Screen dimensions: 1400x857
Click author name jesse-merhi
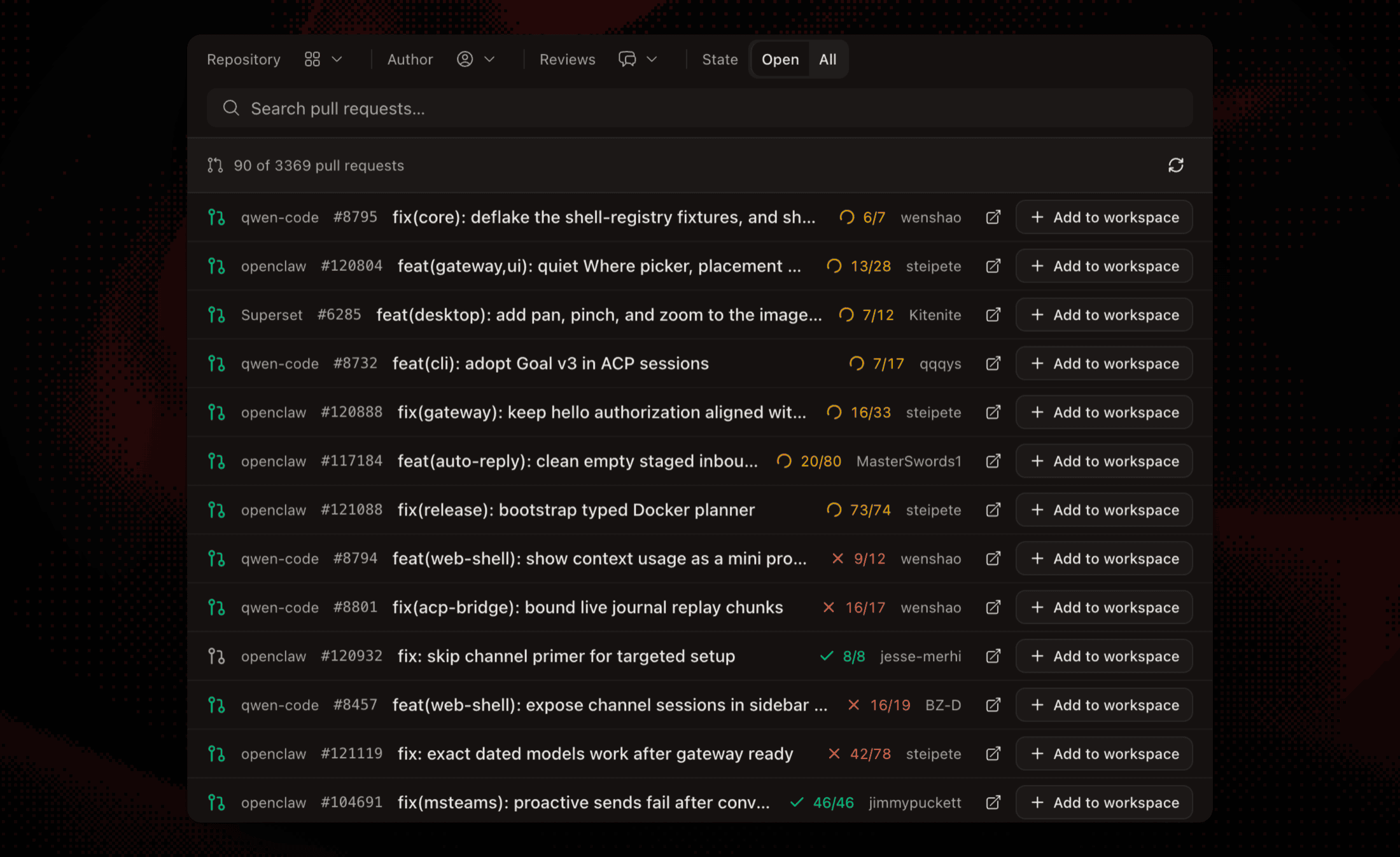[x=920, y=656]
